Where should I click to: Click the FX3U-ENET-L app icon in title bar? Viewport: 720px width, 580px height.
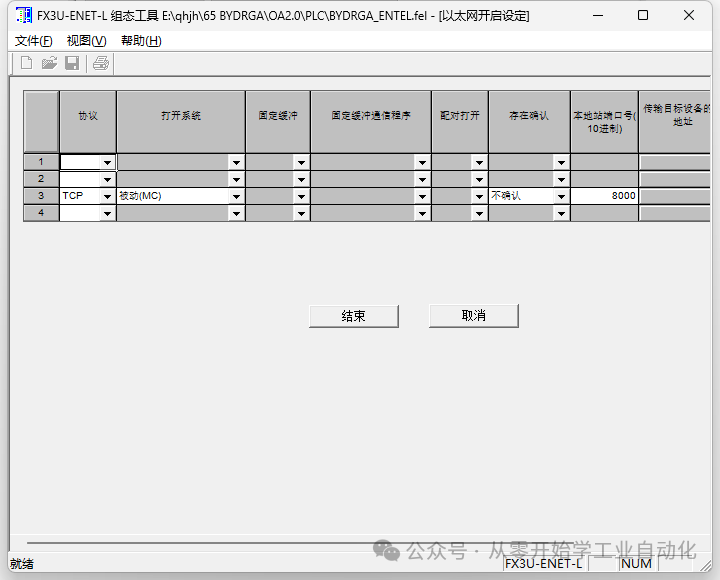pos(24,16)
